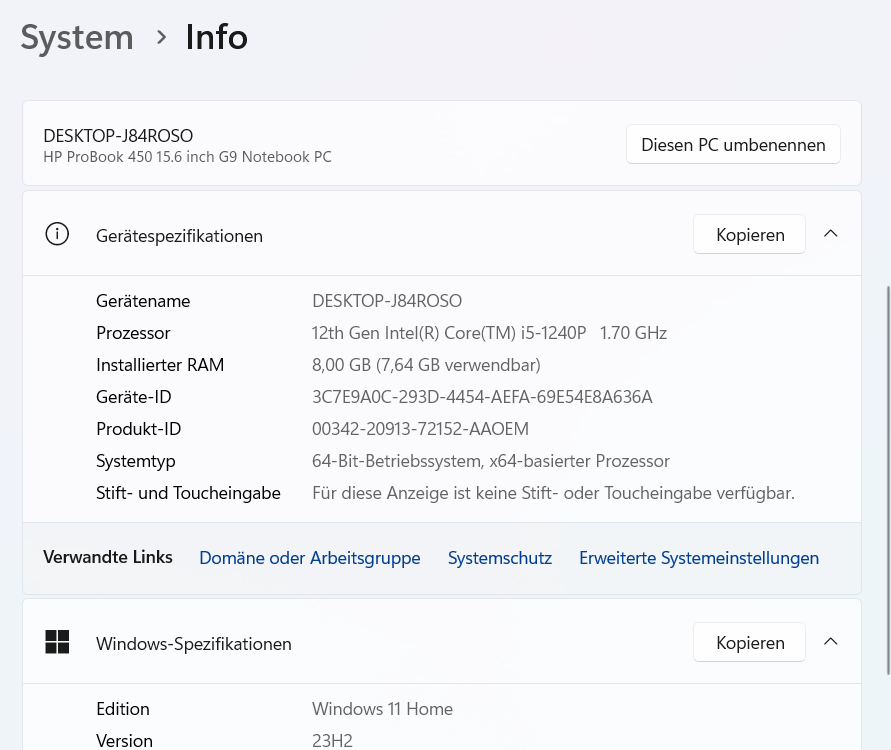
Task: Open Erweiterte Systemeinstellungen link
Action: coord(699,558)
